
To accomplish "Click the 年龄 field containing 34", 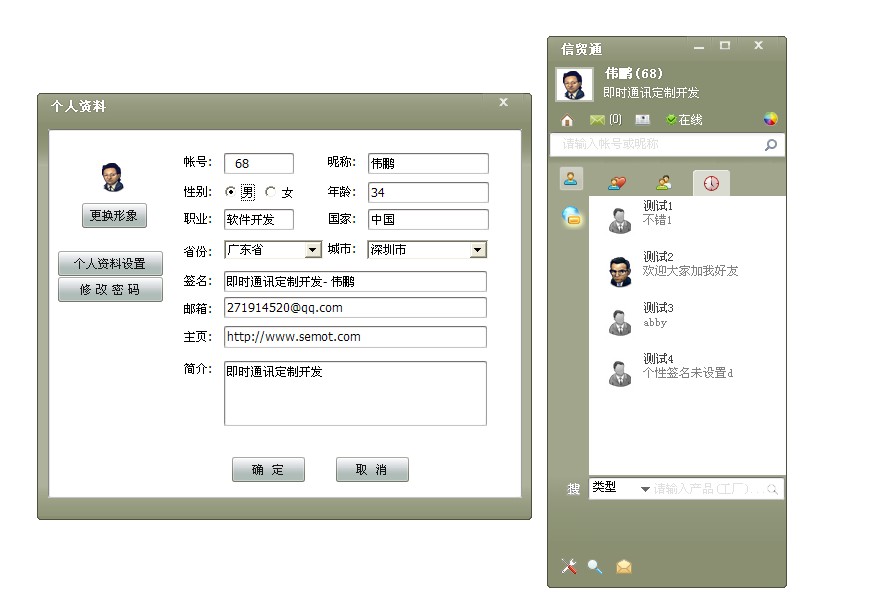I will (428, 192).
